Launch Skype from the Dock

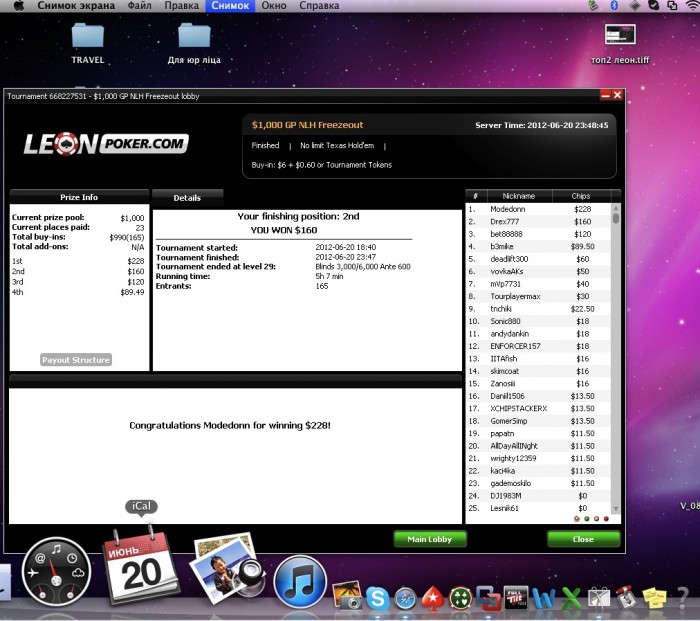coord(377,598)
